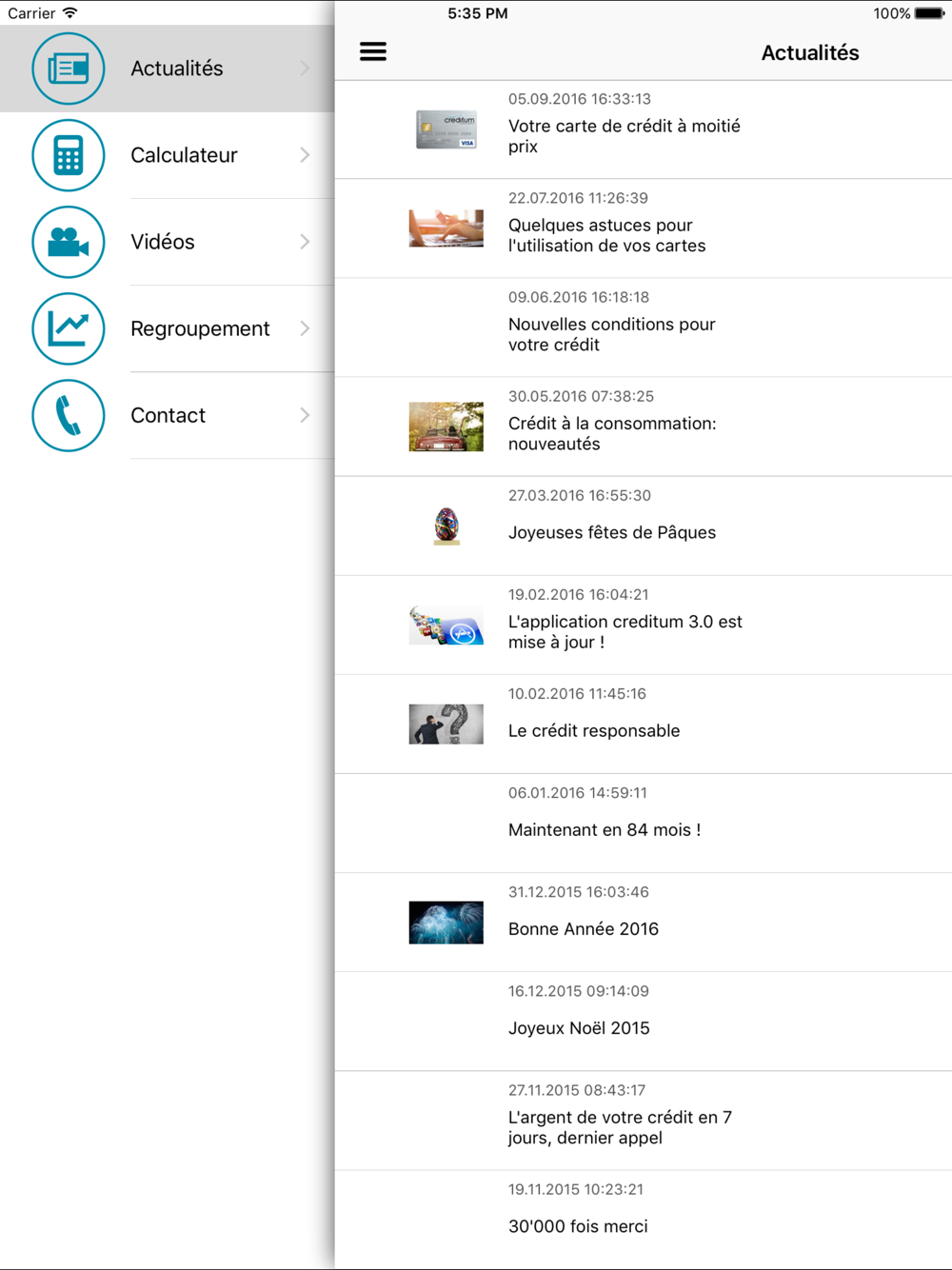Tap the Contact phone icon
The height and width of the screenshot is (1270, 952).
click(x=69, y=415)
